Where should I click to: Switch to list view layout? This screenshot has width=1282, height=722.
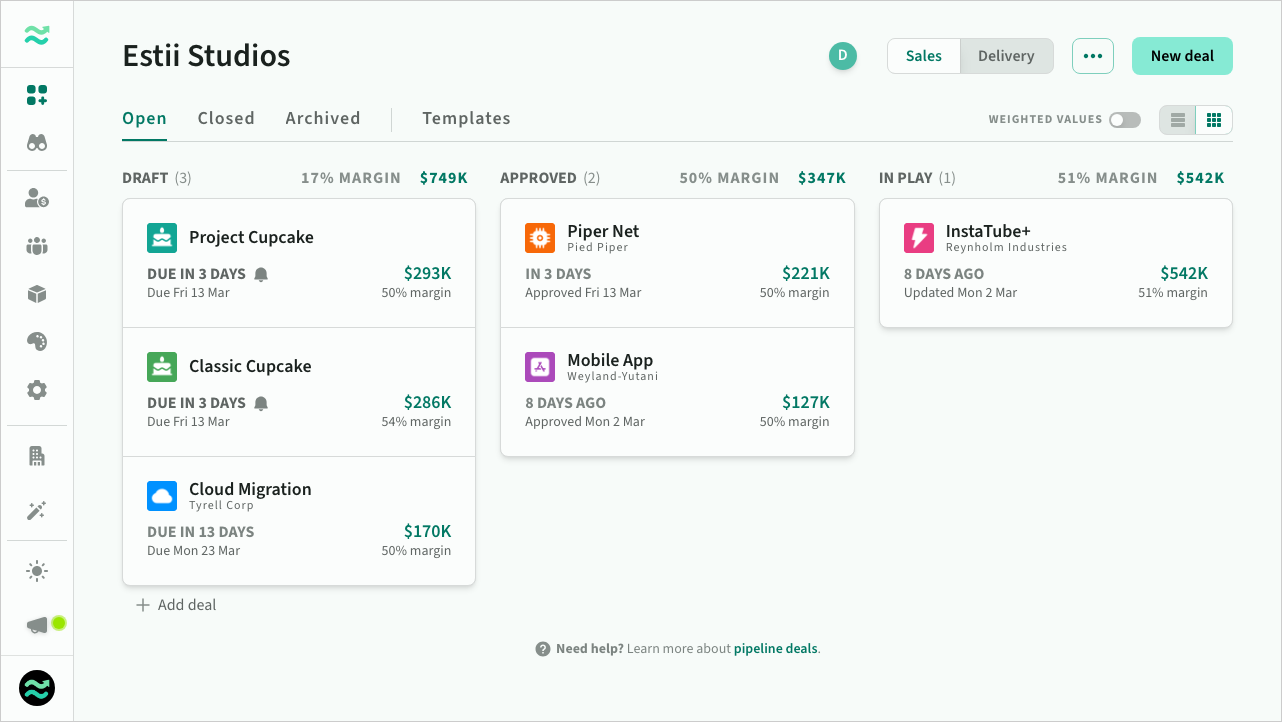pos(1178,120)
